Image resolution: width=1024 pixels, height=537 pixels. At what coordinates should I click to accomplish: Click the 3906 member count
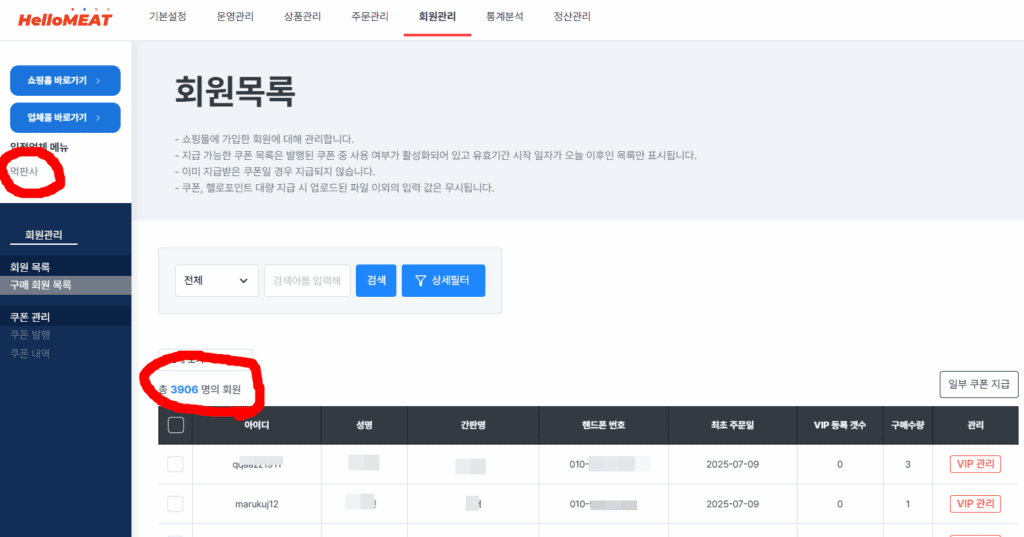184,389
